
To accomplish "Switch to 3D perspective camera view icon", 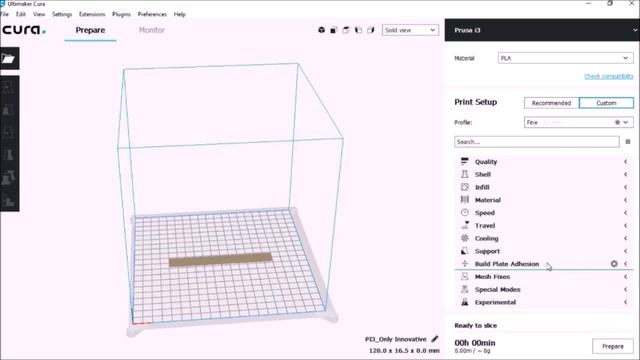I will [x=322, y=30].
